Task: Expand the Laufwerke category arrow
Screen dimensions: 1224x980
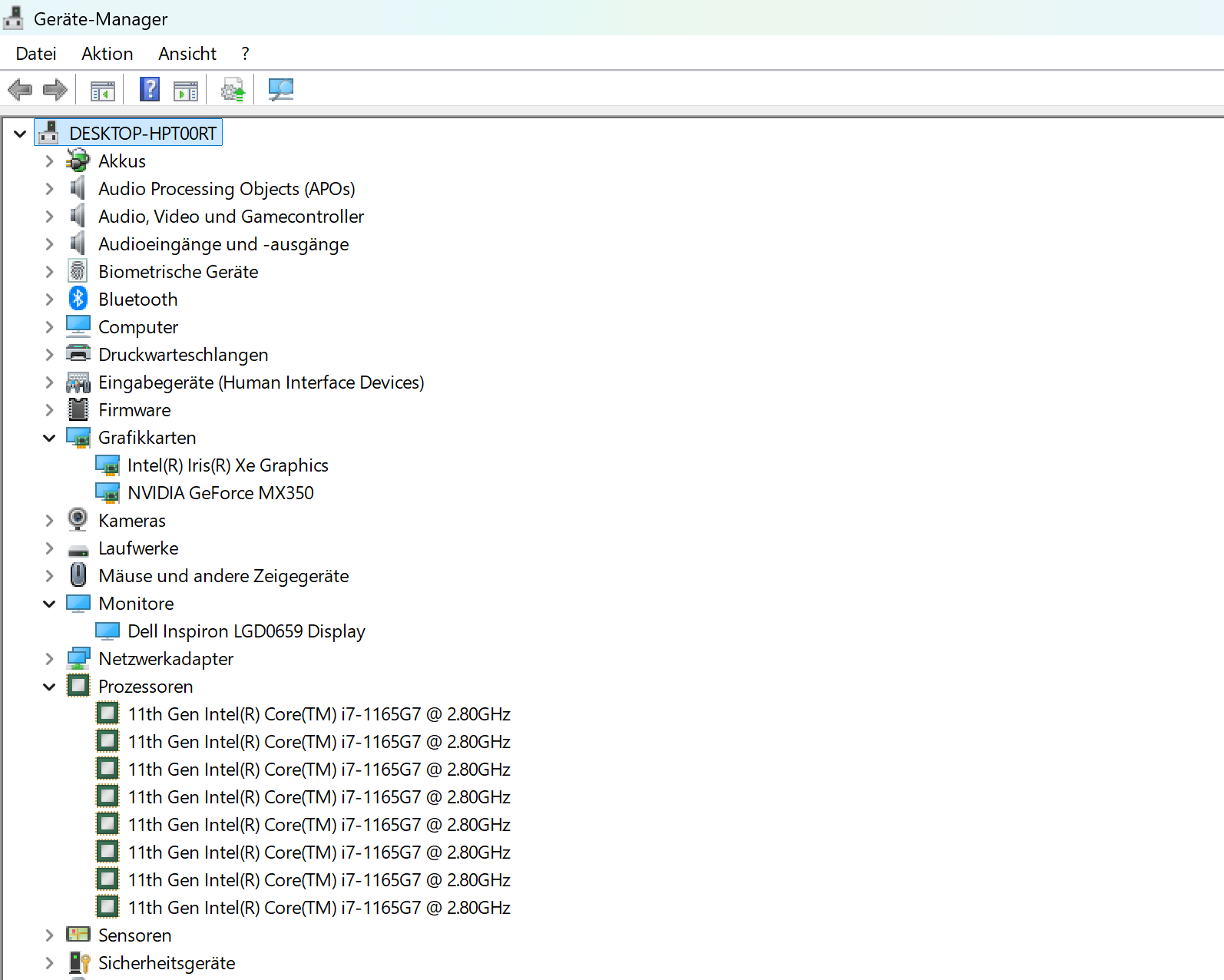Action: (x=49, y=548)
